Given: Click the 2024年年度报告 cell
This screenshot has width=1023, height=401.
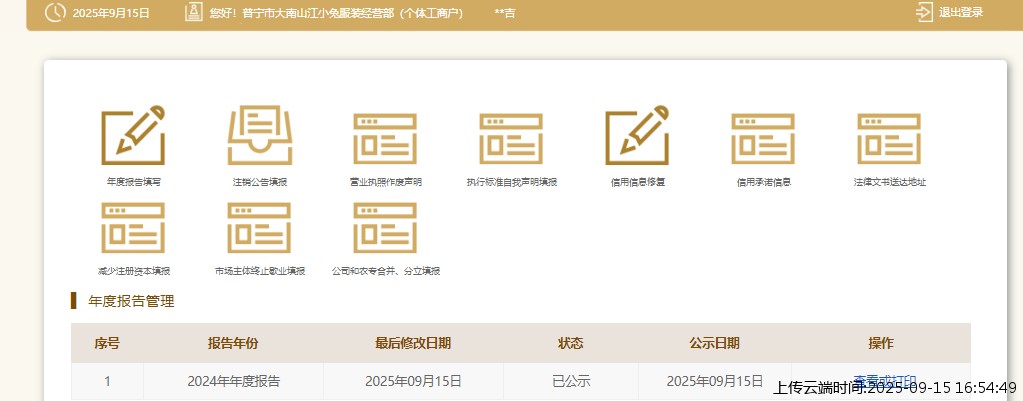Looking at the screenshot, I should coord(233,381).
